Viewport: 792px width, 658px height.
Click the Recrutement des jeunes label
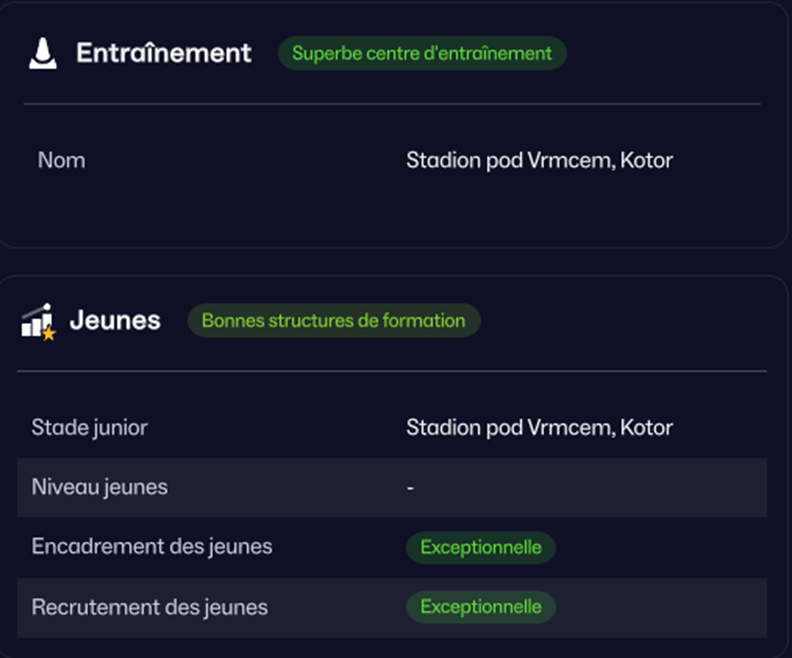click(150, 607)
